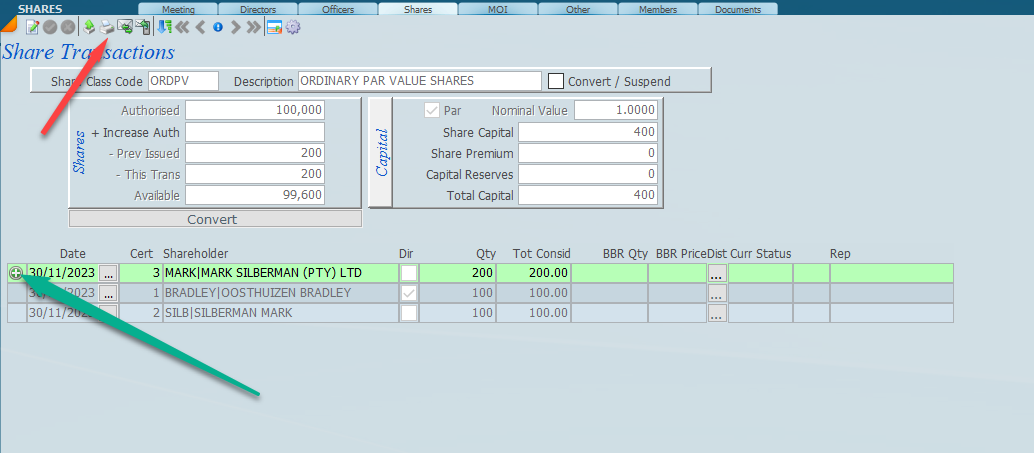The width and height of the screenshot is (1034, 453).
Task: Click the settings gear icon in toolbar
Action: pos(293,27)
